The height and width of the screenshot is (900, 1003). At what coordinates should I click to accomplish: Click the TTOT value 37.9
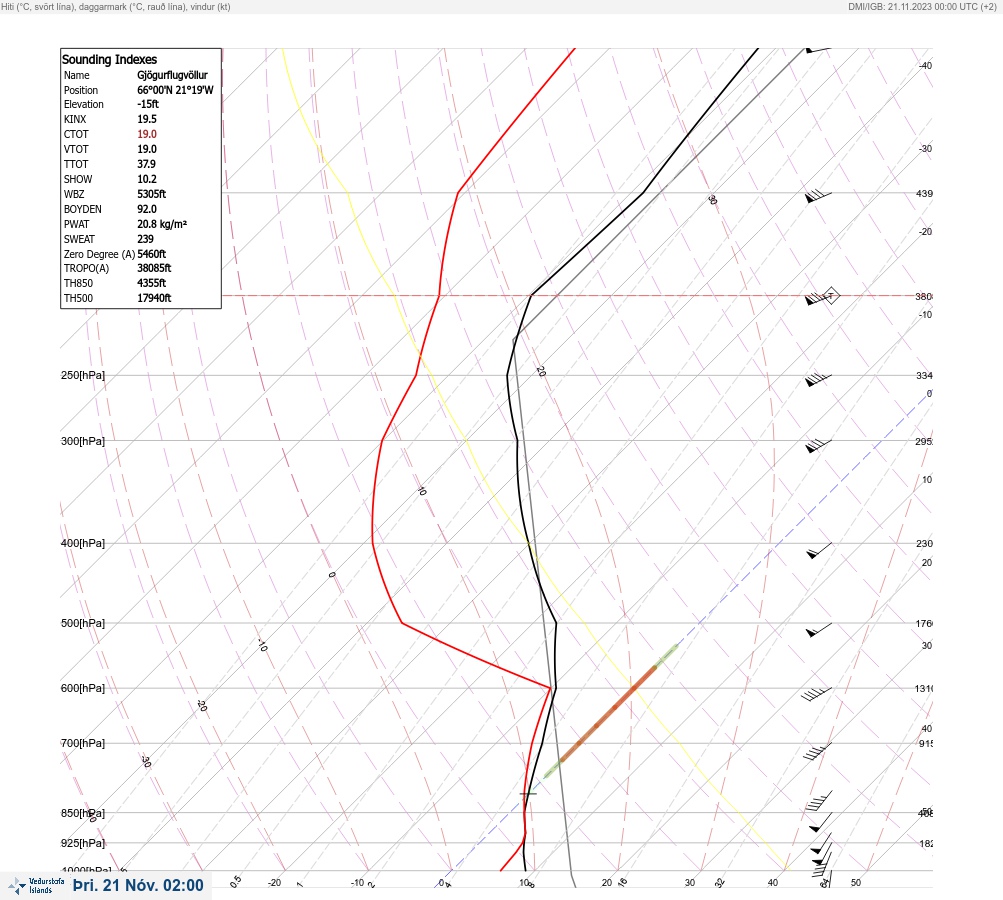pos(146,164)
